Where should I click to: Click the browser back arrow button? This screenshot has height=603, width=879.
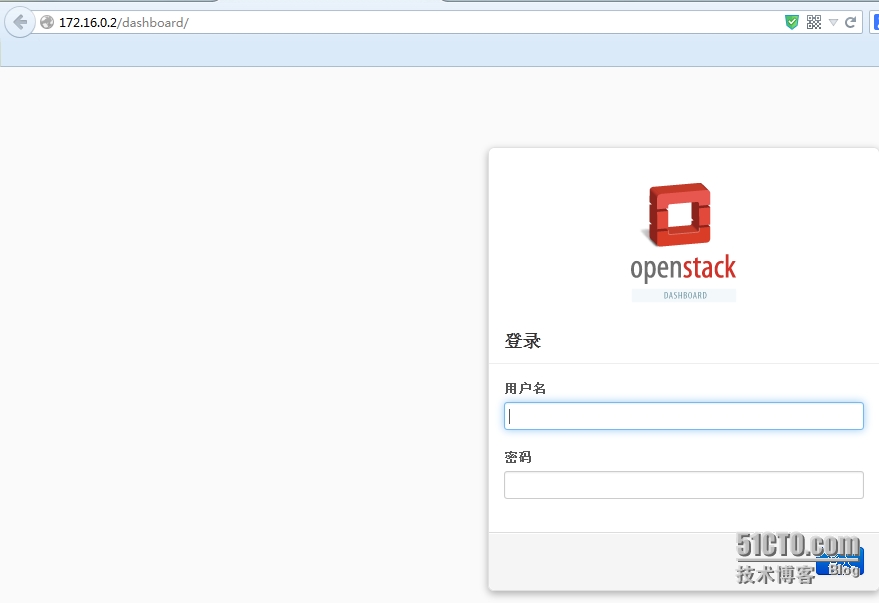click(x=20, y=22)
